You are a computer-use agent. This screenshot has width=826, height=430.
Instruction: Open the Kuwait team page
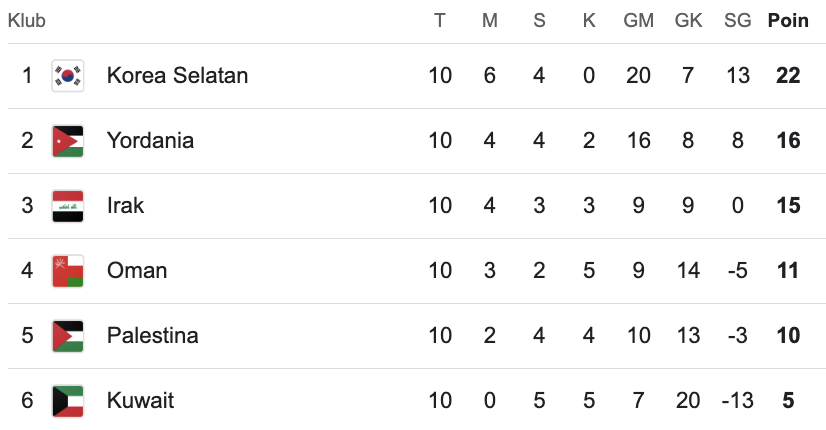point(140,401)
